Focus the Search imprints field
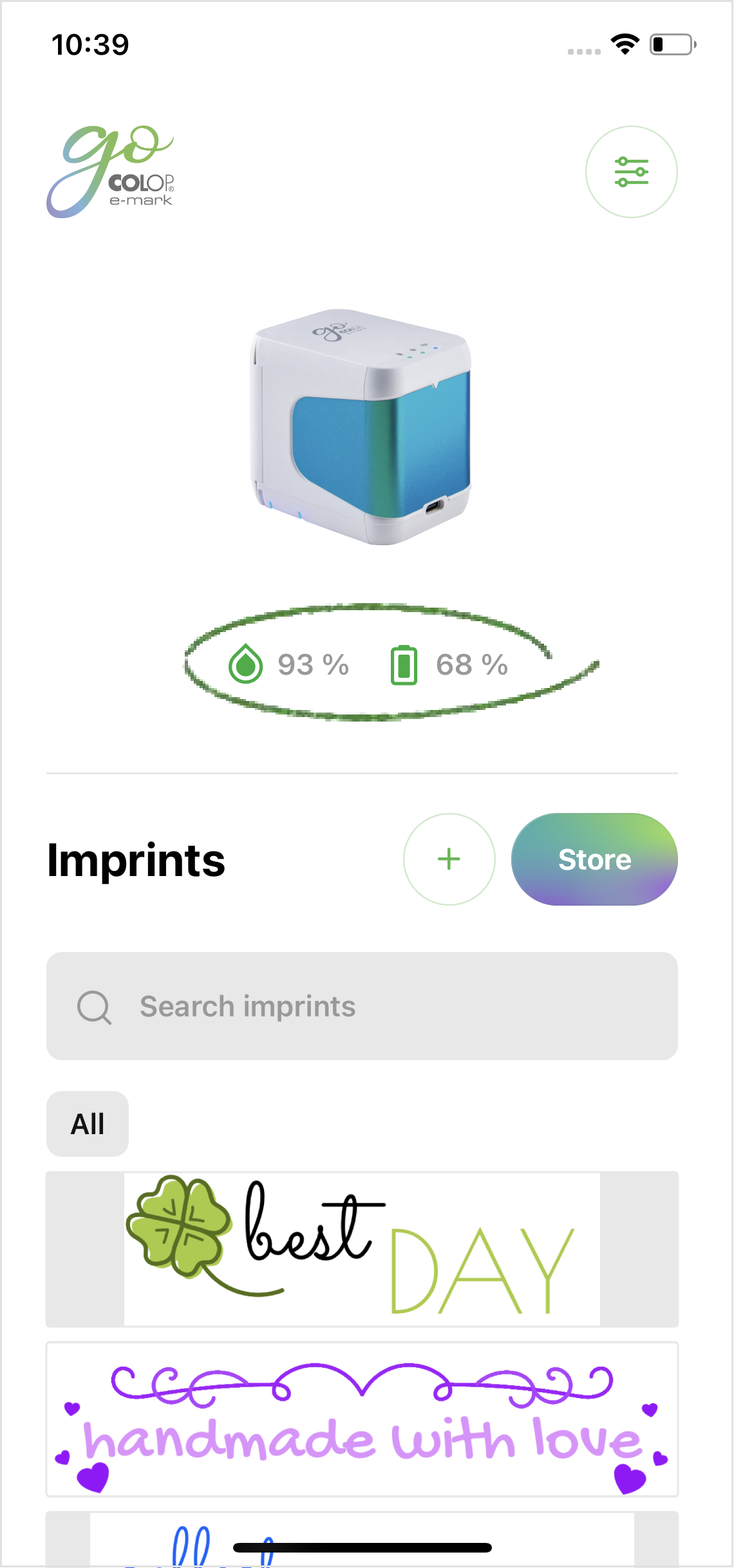 386,1007
